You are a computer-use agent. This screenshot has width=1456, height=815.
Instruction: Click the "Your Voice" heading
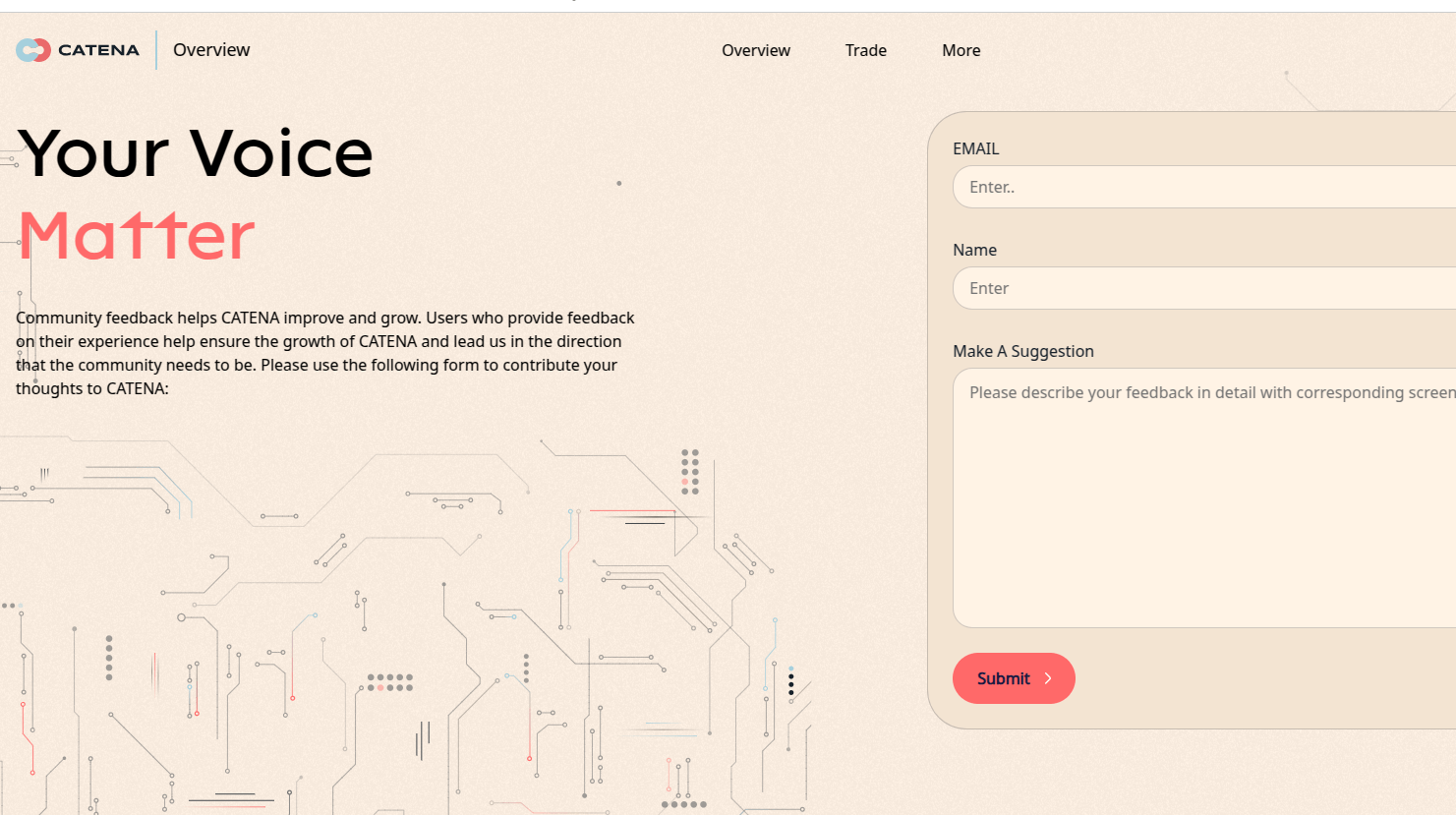[195, 153]
